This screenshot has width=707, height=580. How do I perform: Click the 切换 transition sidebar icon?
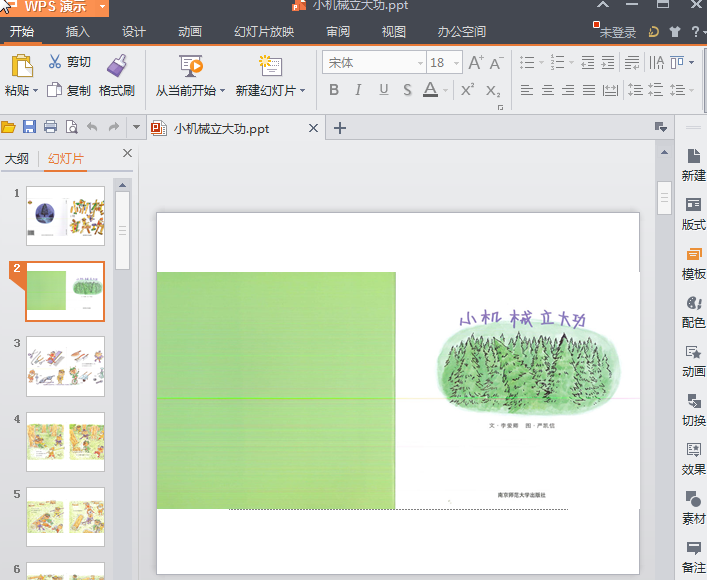[x=693, y=401]
